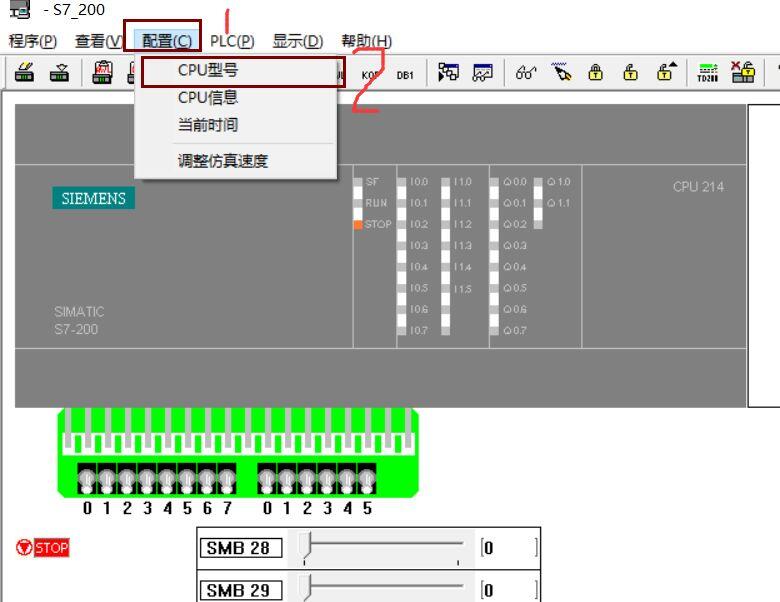Image resolution: width=780 pixels, height=602 pixels.
Task: Click the Q0.0 output indicator
Action: (493, 182)
